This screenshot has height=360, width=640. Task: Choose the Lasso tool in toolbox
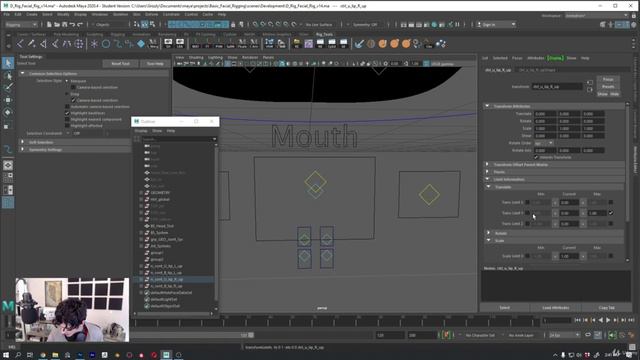tap(8, 75)
